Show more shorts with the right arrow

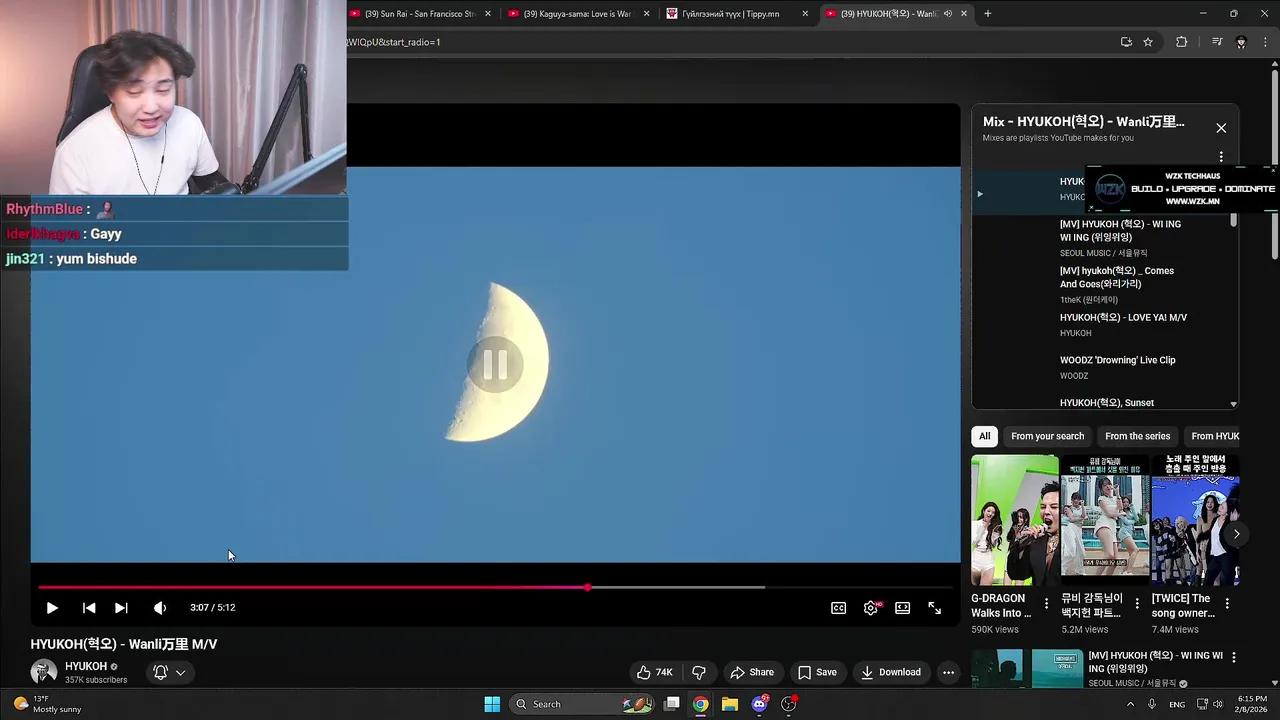point(1236,534)
